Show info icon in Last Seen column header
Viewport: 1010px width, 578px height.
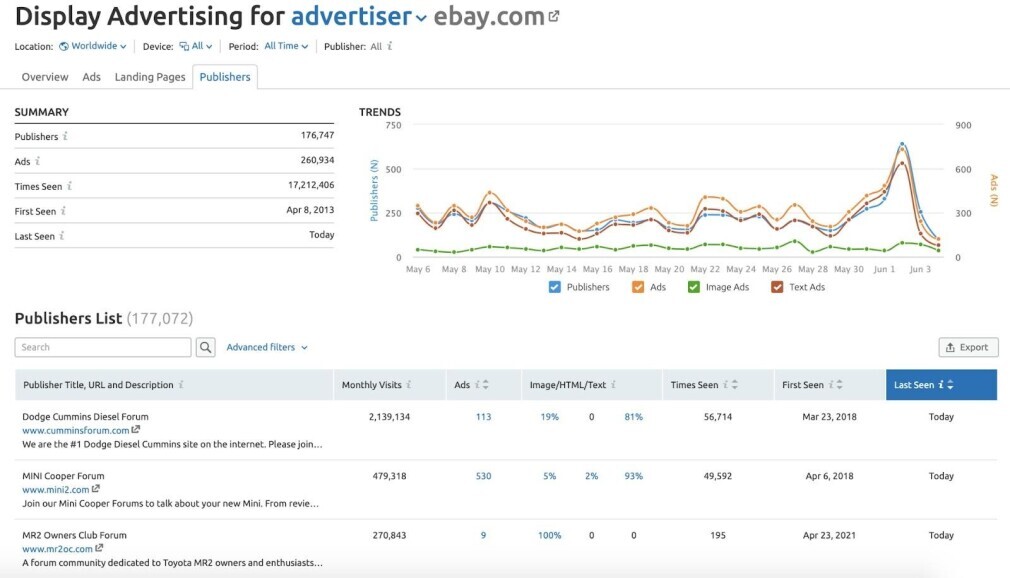point(941,385)
